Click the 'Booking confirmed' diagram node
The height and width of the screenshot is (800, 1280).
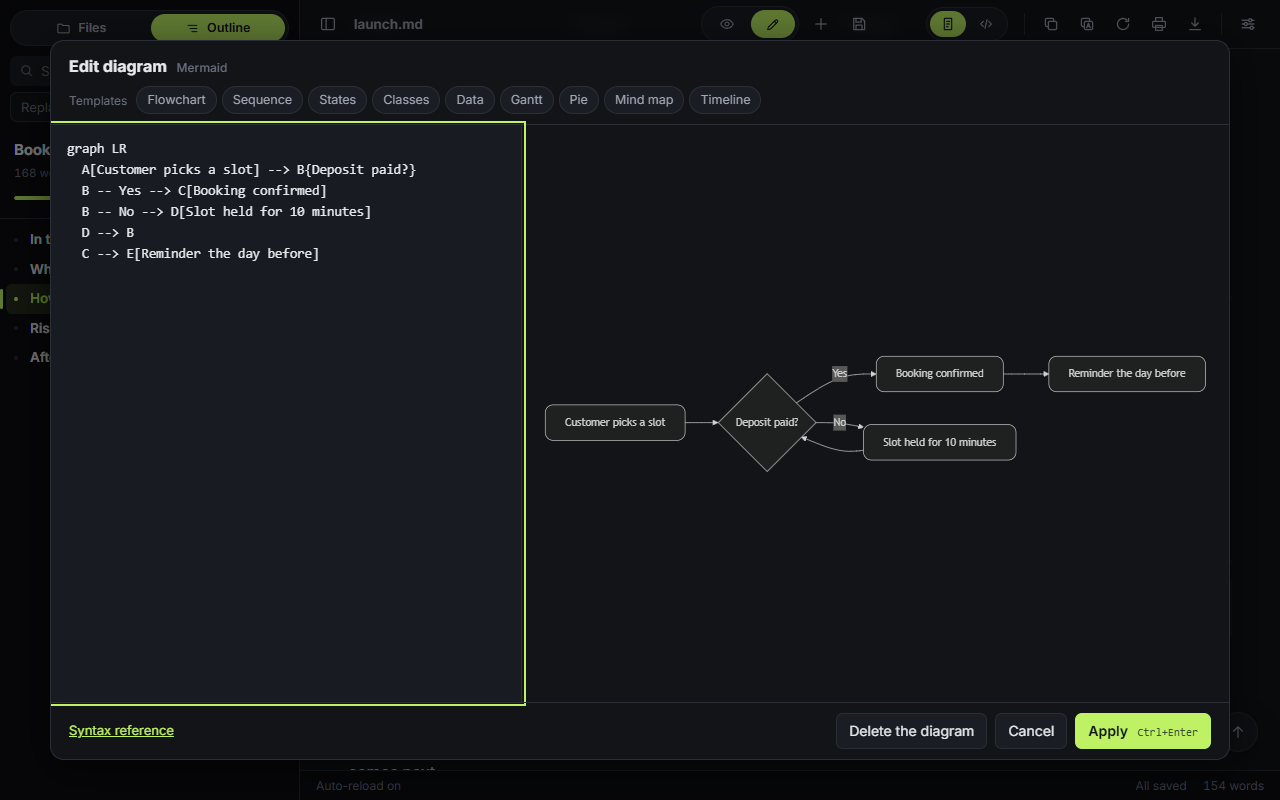click(939, 373)
